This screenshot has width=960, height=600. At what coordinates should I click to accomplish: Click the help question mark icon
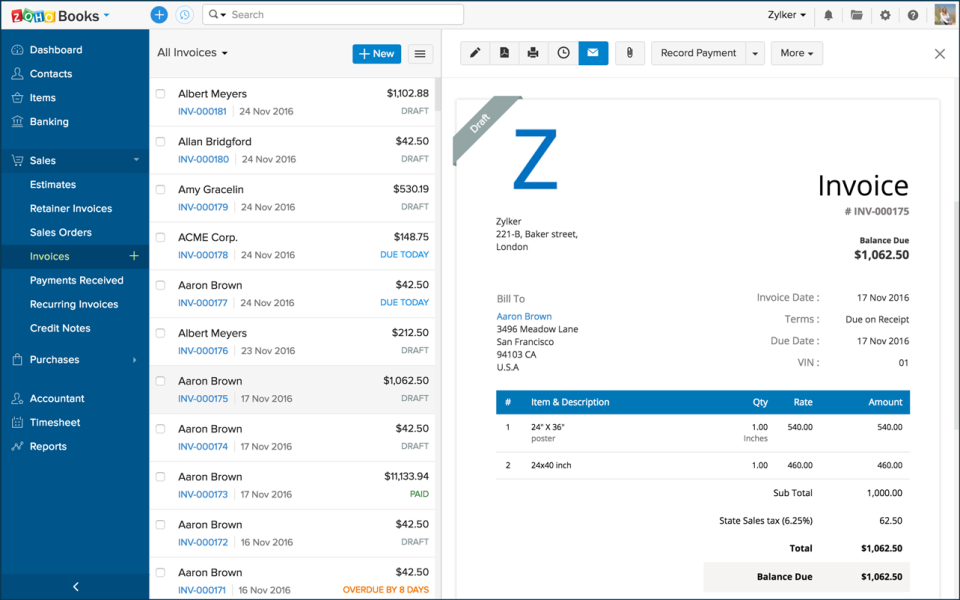(912, 15)
